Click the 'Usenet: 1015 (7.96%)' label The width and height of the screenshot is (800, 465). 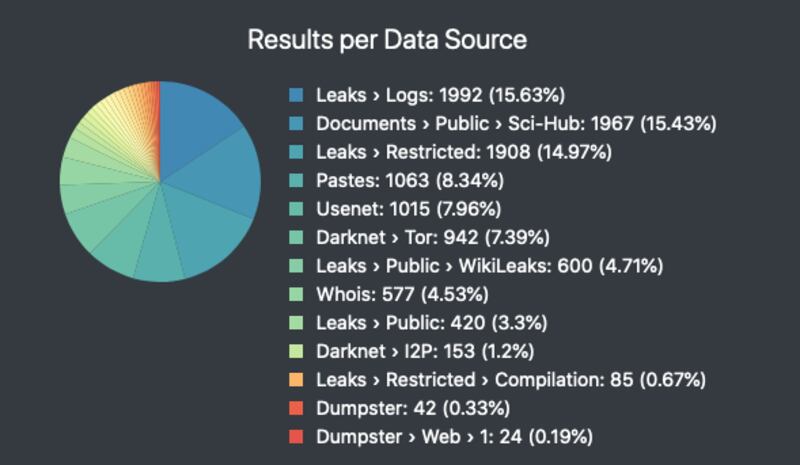408,210
